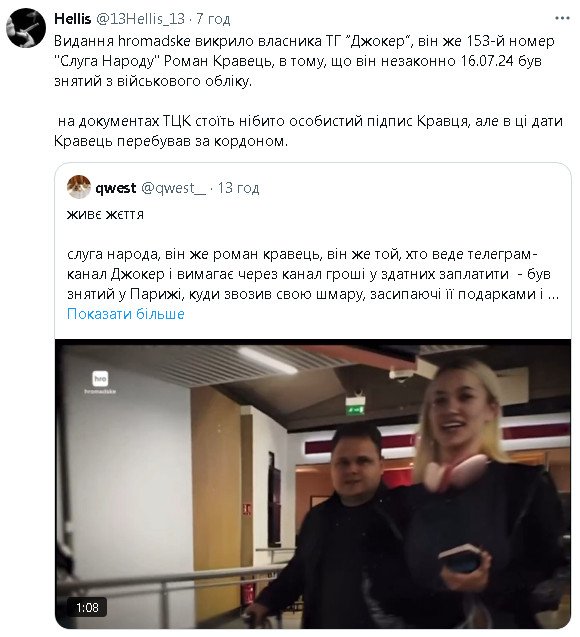Open the @13Hellis_13 handle link
The height and width of the screenshot is (637, 580).
click(x=141, y=18)
